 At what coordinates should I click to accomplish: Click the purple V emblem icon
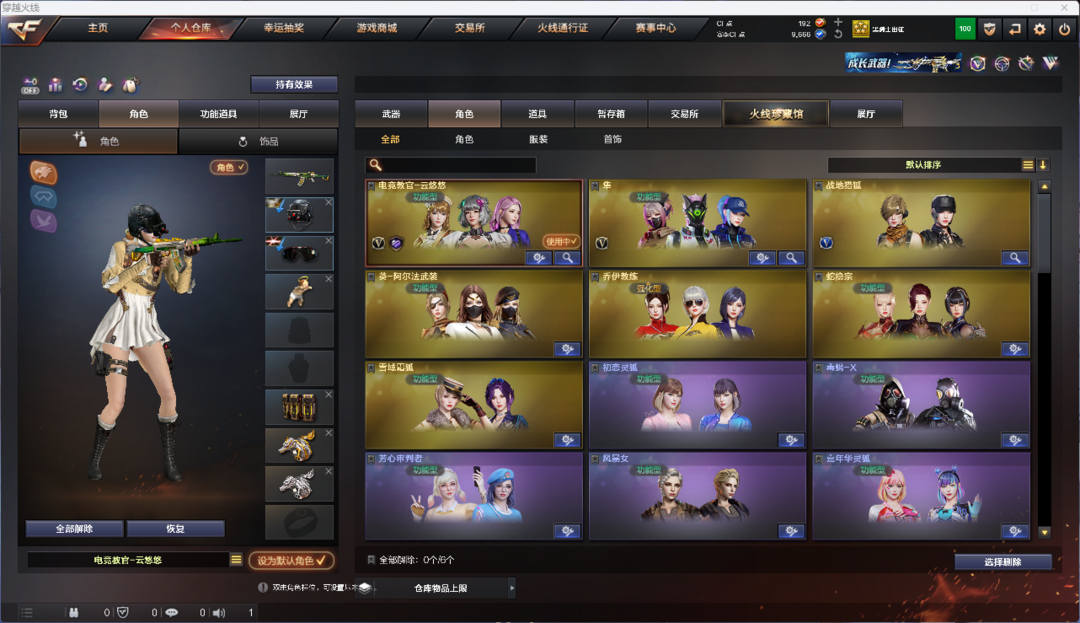pyautogui.click(x=1050, y=64)
